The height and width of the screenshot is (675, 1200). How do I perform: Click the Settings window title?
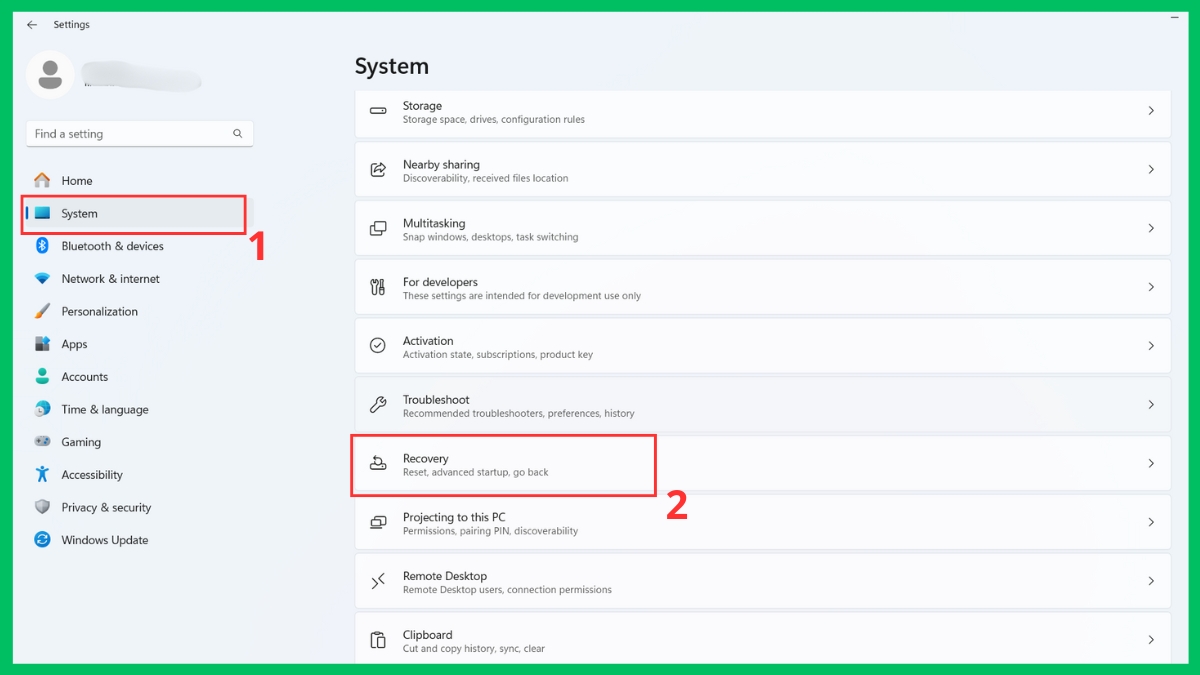[72, 25]
